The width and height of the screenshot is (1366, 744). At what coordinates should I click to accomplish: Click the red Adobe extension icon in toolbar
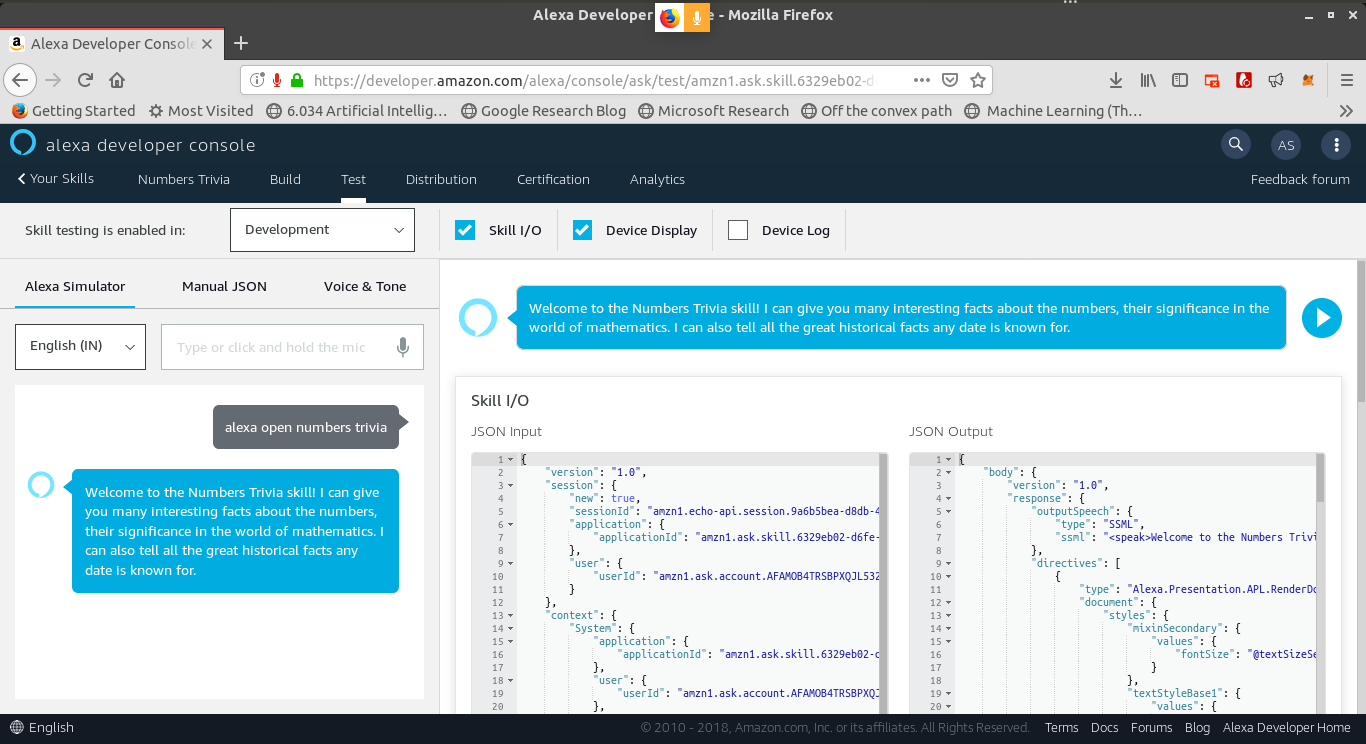click(x=1244, y=80)
